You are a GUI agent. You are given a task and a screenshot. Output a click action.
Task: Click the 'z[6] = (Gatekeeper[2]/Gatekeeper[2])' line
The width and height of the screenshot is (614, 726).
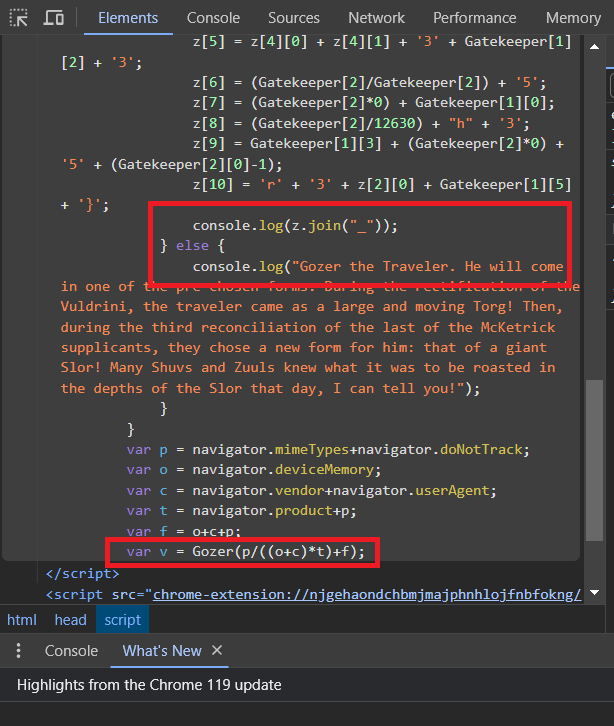(370, 82)
